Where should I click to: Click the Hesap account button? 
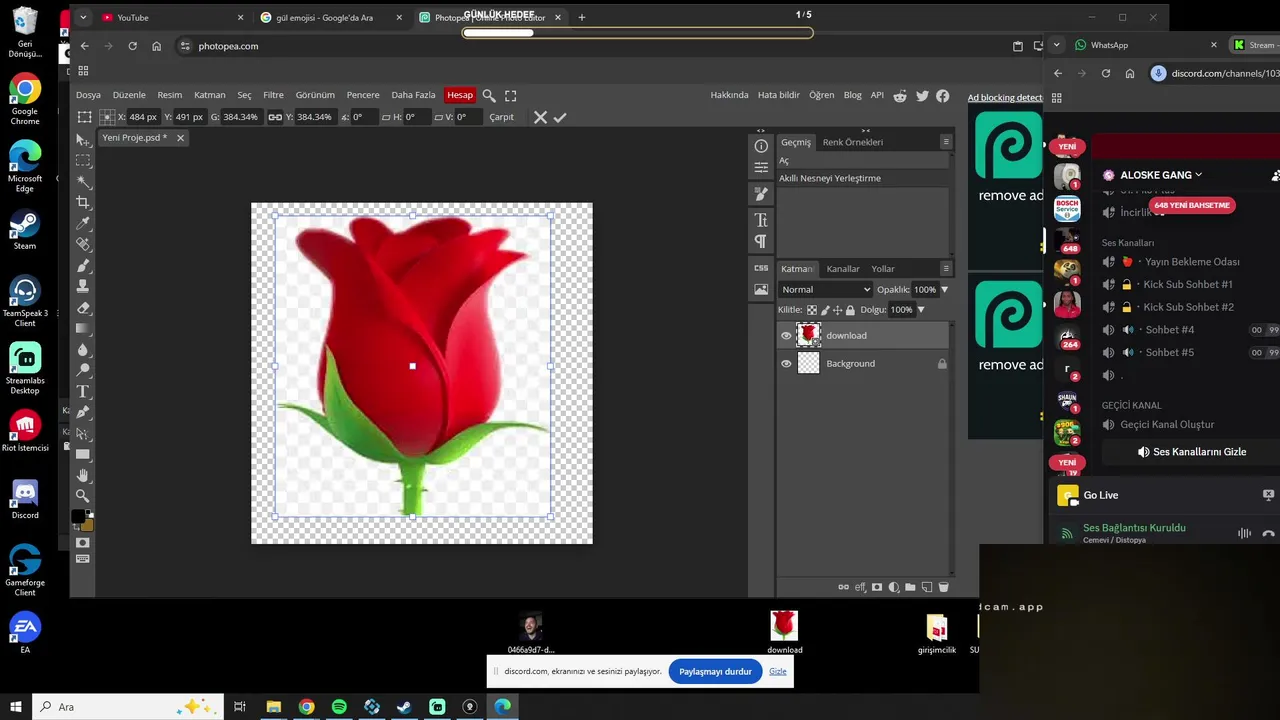(x=460, y=95)
